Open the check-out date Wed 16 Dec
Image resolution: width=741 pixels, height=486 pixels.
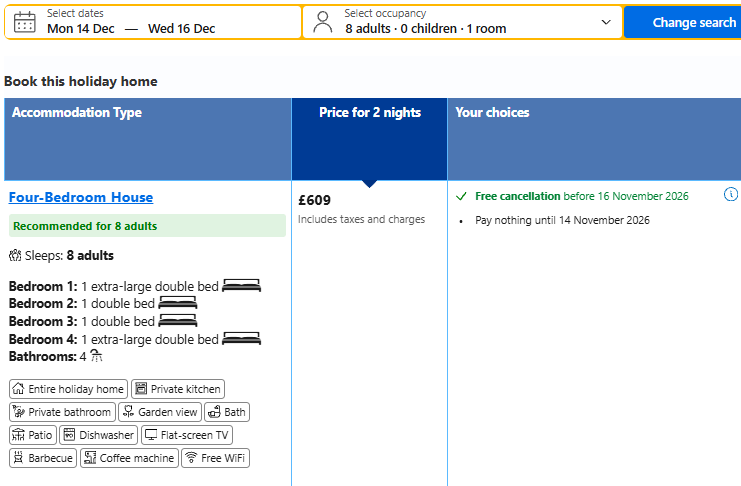tap(181, 29)
